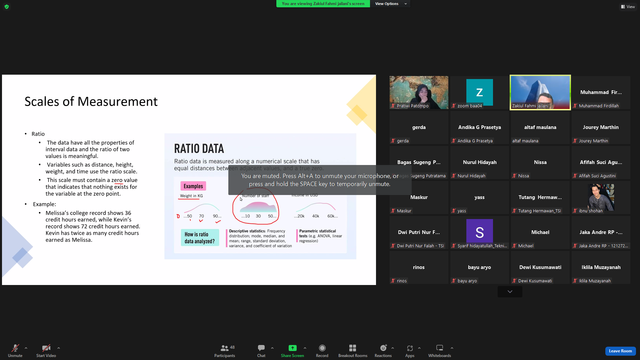
Task: Dismiss the 'You are muted' notification overlay
Action: coord(320,180)
